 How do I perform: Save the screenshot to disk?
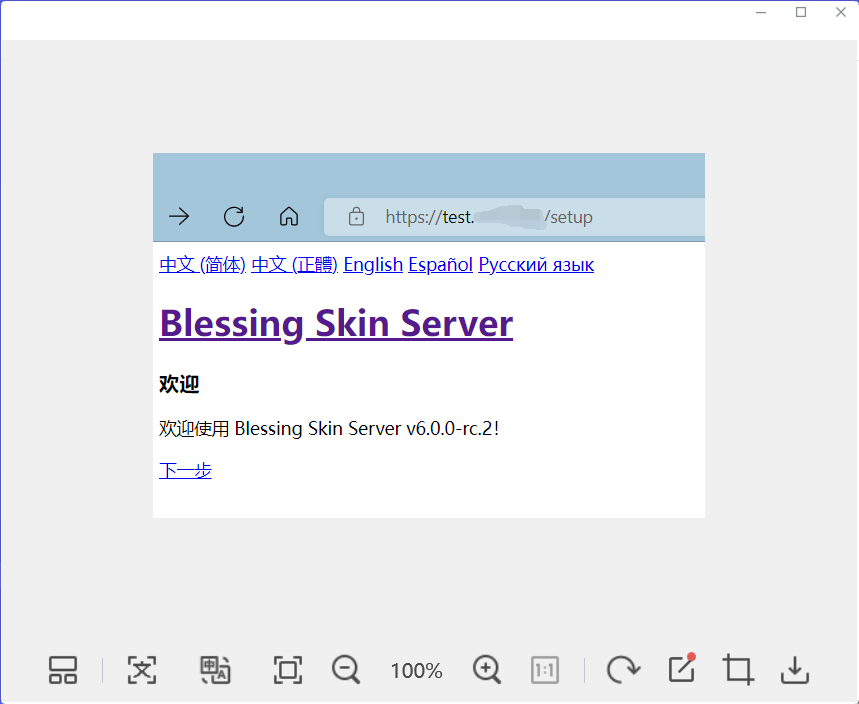794,670
